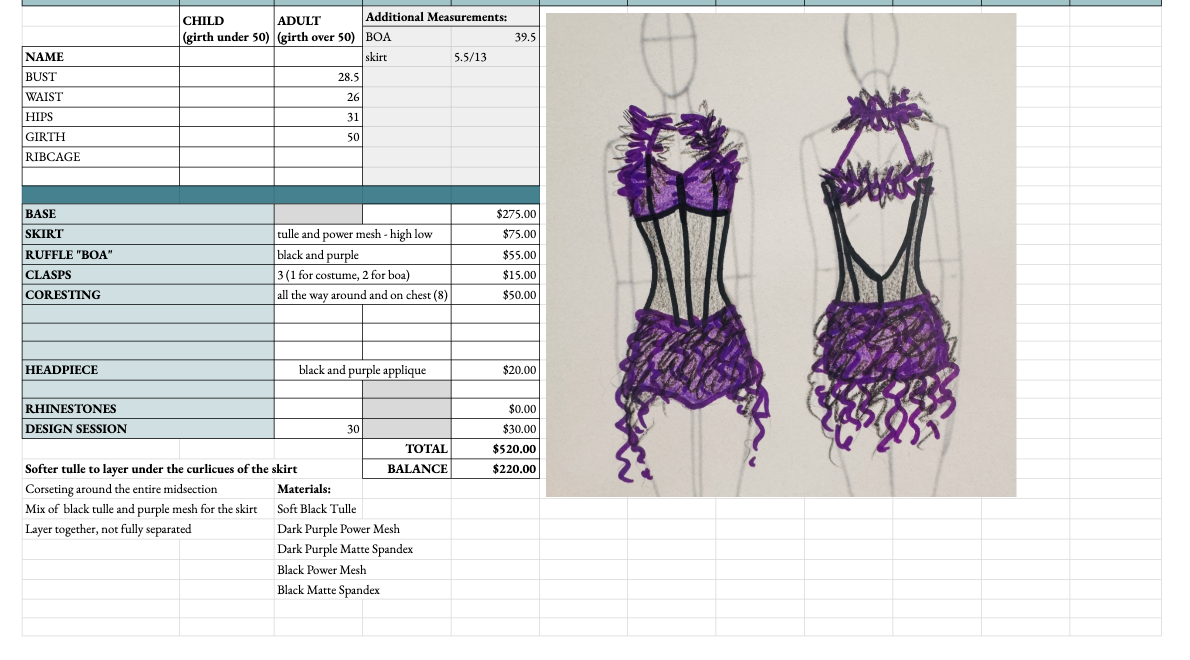This screenshot has height=660, width=1190.
Task: Click the Additional Measurements header cell
Action: (451, 17)
